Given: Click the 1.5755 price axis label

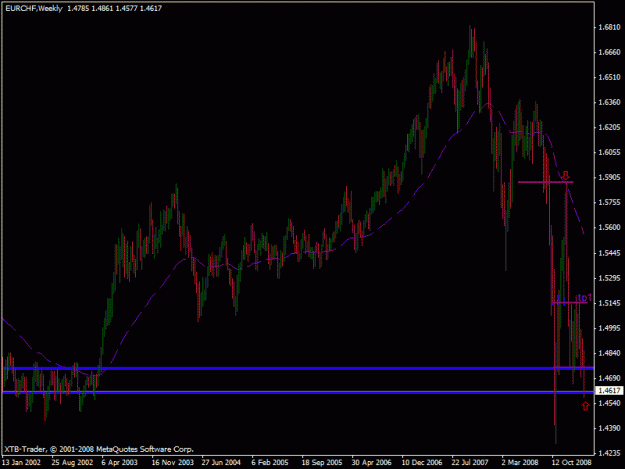Looking at the screenshot, I should coord(609,202).
